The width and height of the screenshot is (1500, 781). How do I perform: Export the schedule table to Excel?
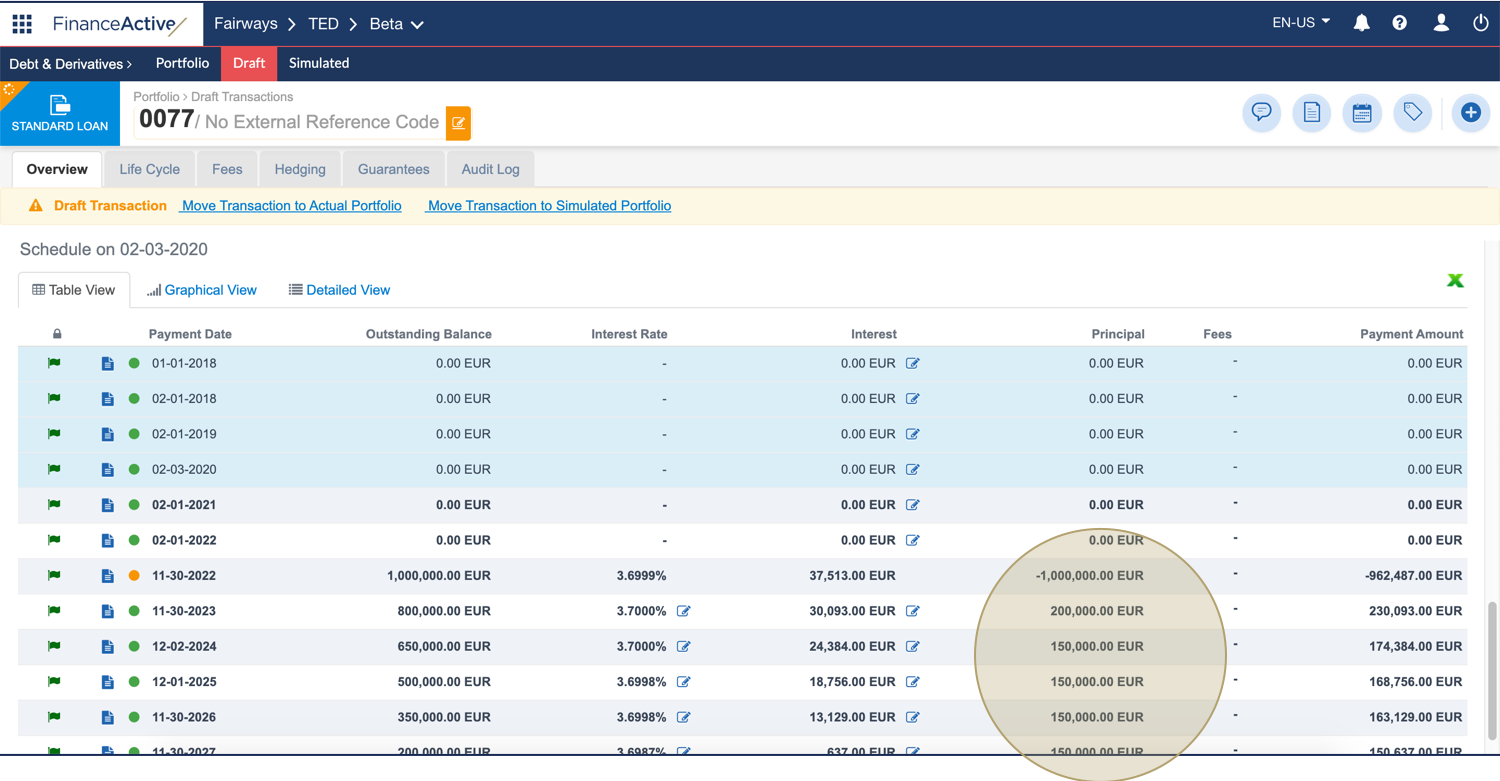point(1455,280)
